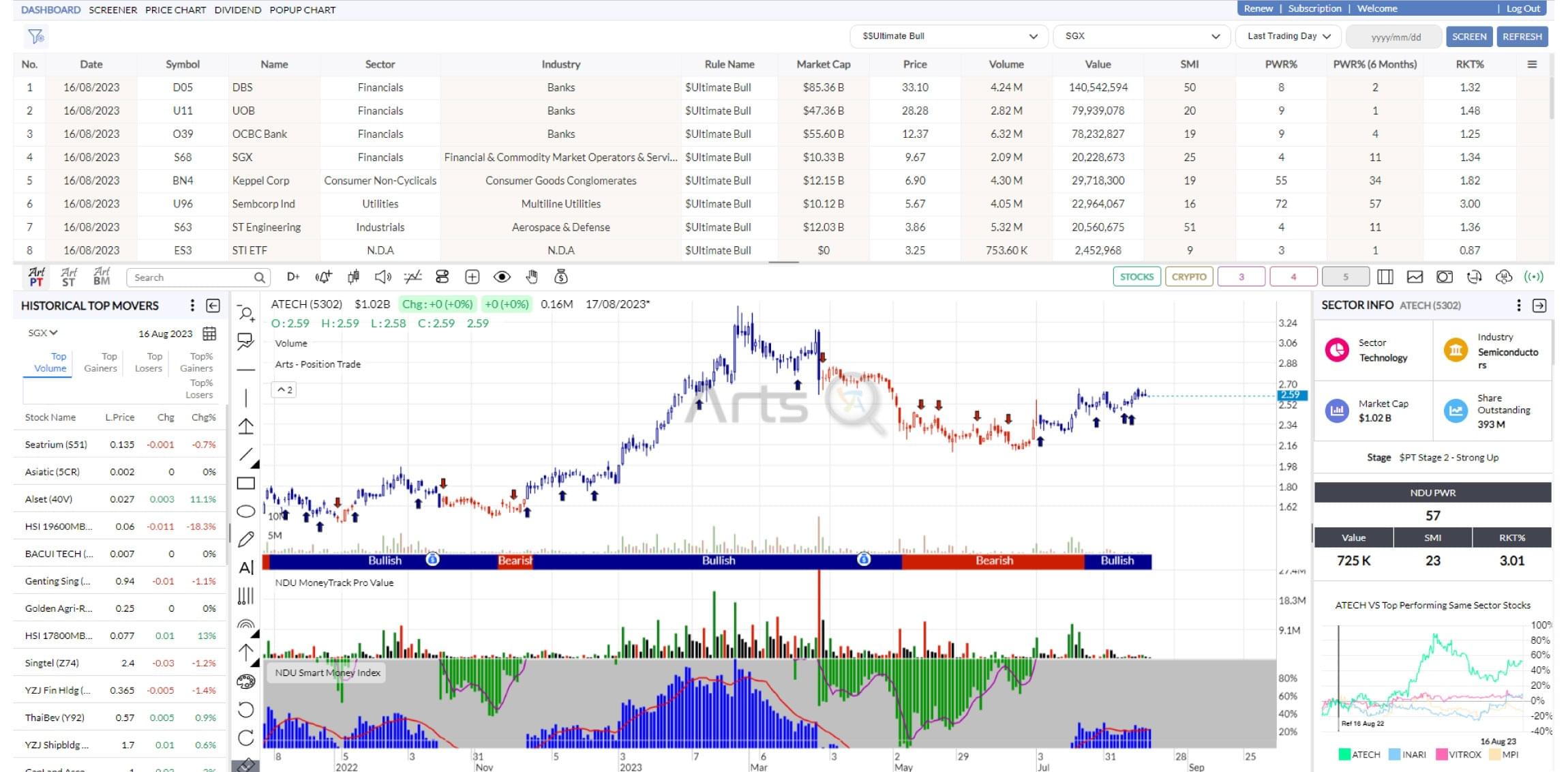Switch to the Top Losers tab
The image size is (1568, 772).
click(x=149, y=362)
